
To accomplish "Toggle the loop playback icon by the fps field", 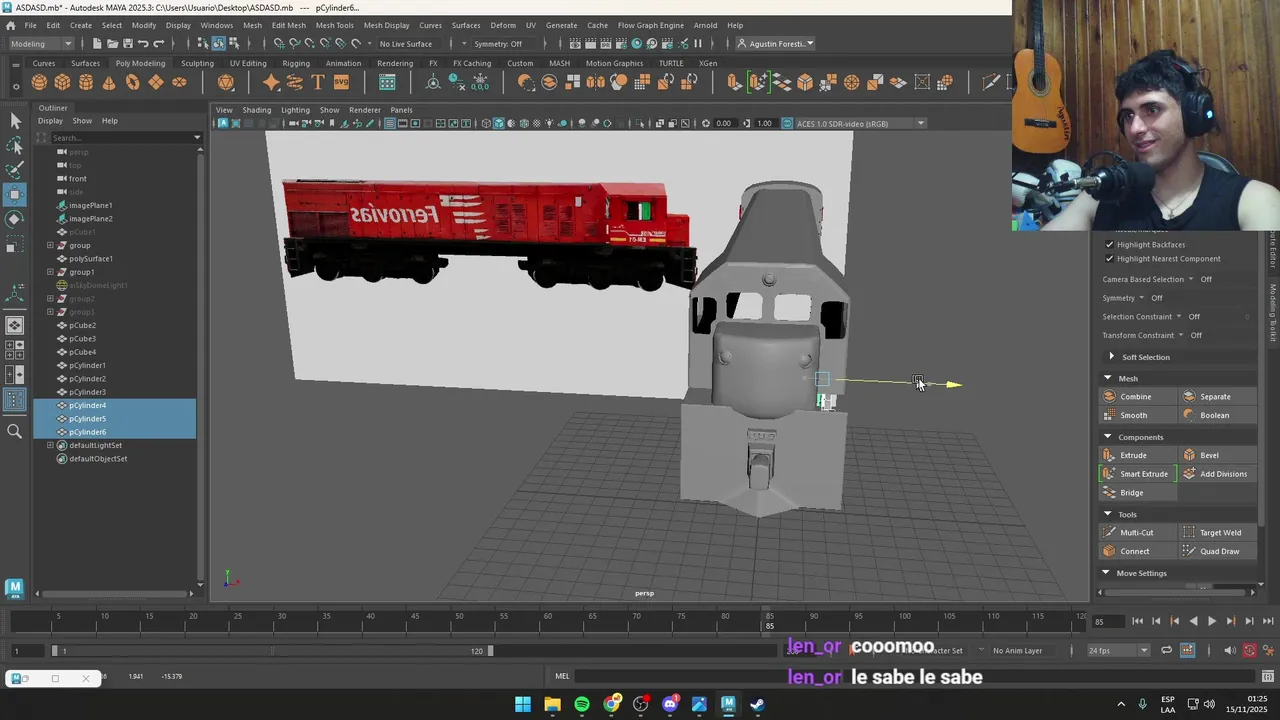I will pos(1166,650).
